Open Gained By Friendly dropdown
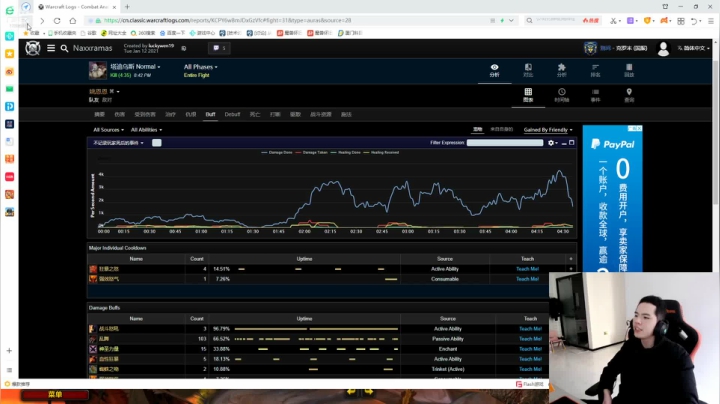 (548, 130)
